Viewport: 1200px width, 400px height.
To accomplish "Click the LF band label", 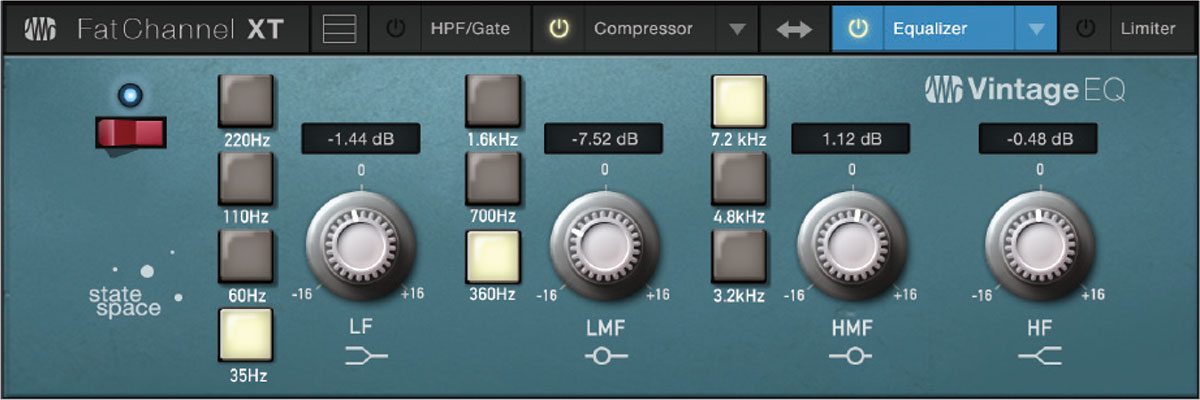I will [362, 326].
